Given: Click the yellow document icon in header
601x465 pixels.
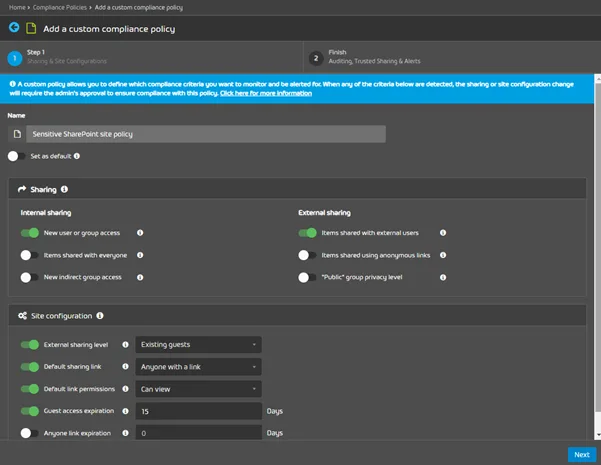Looking at the screenshot, I should (31, 28).
